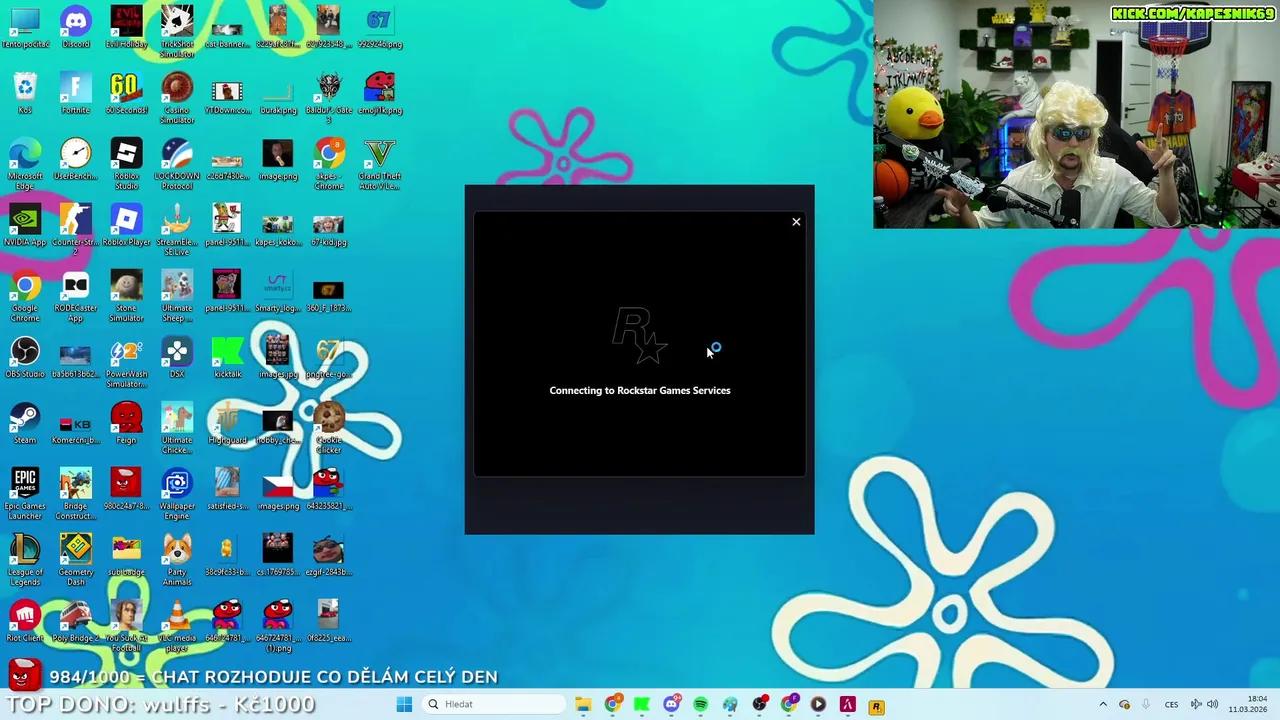This screenshot has height=720, width=1280.
Task: Open Evil Holiday desktop shortcut
Action: [x=126, y=28]
